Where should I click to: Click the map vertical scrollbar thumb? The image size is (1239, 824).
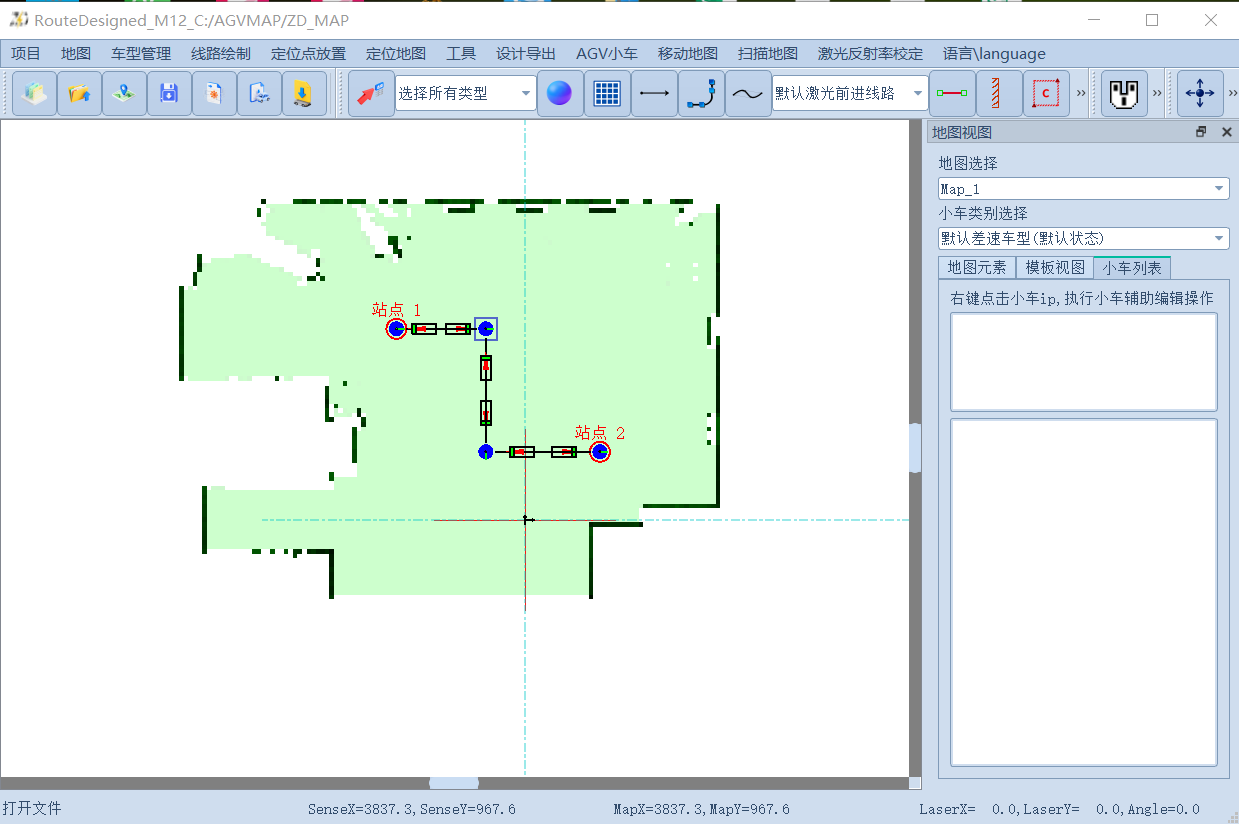[915, 448]
